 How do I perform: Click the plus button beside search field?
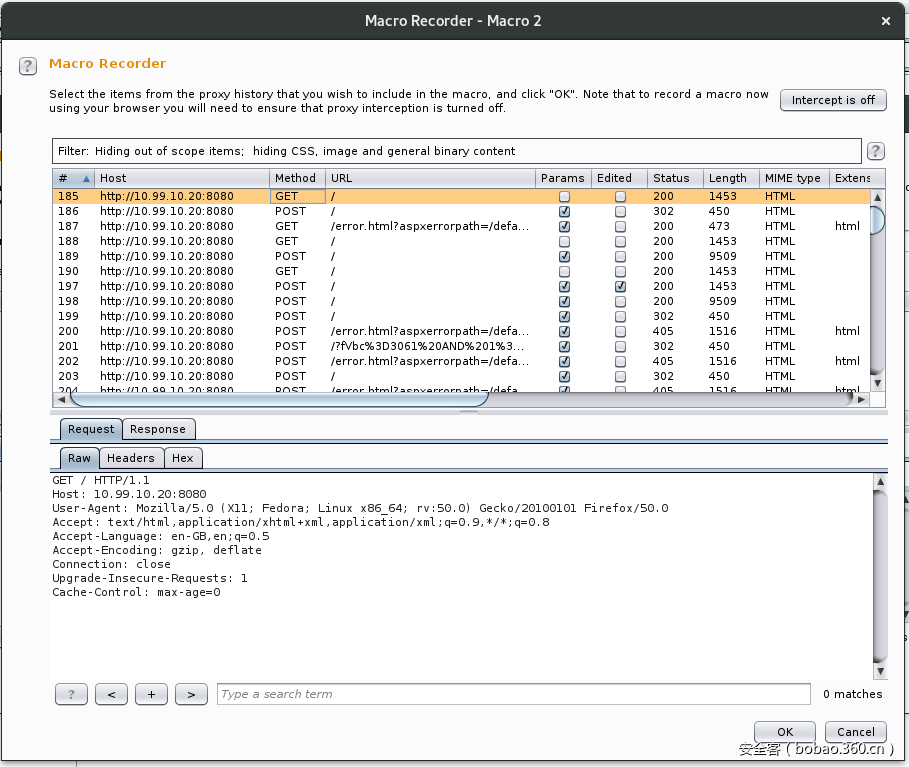[151, 694]
